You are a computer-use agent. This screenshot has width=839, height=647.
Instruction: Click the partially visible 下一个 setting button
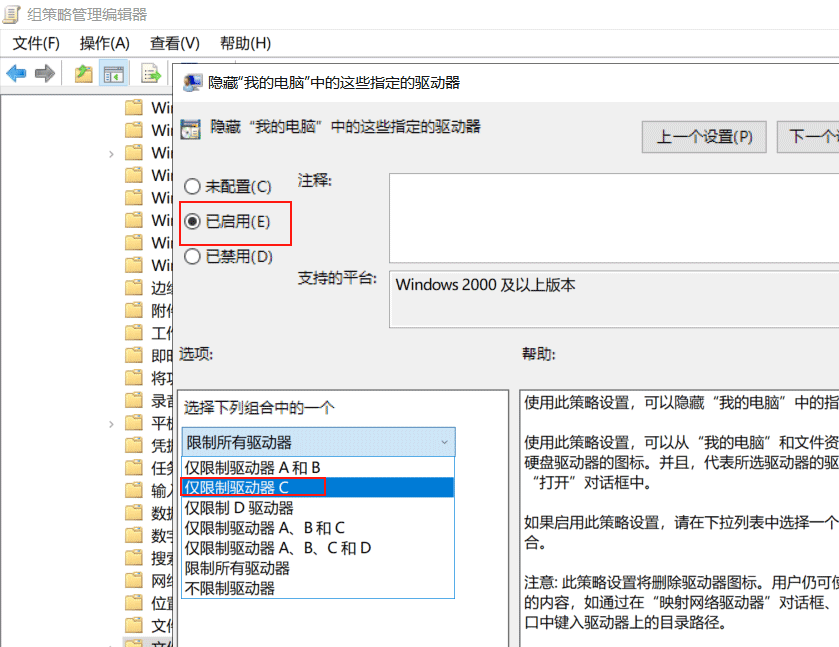point(808,137)
